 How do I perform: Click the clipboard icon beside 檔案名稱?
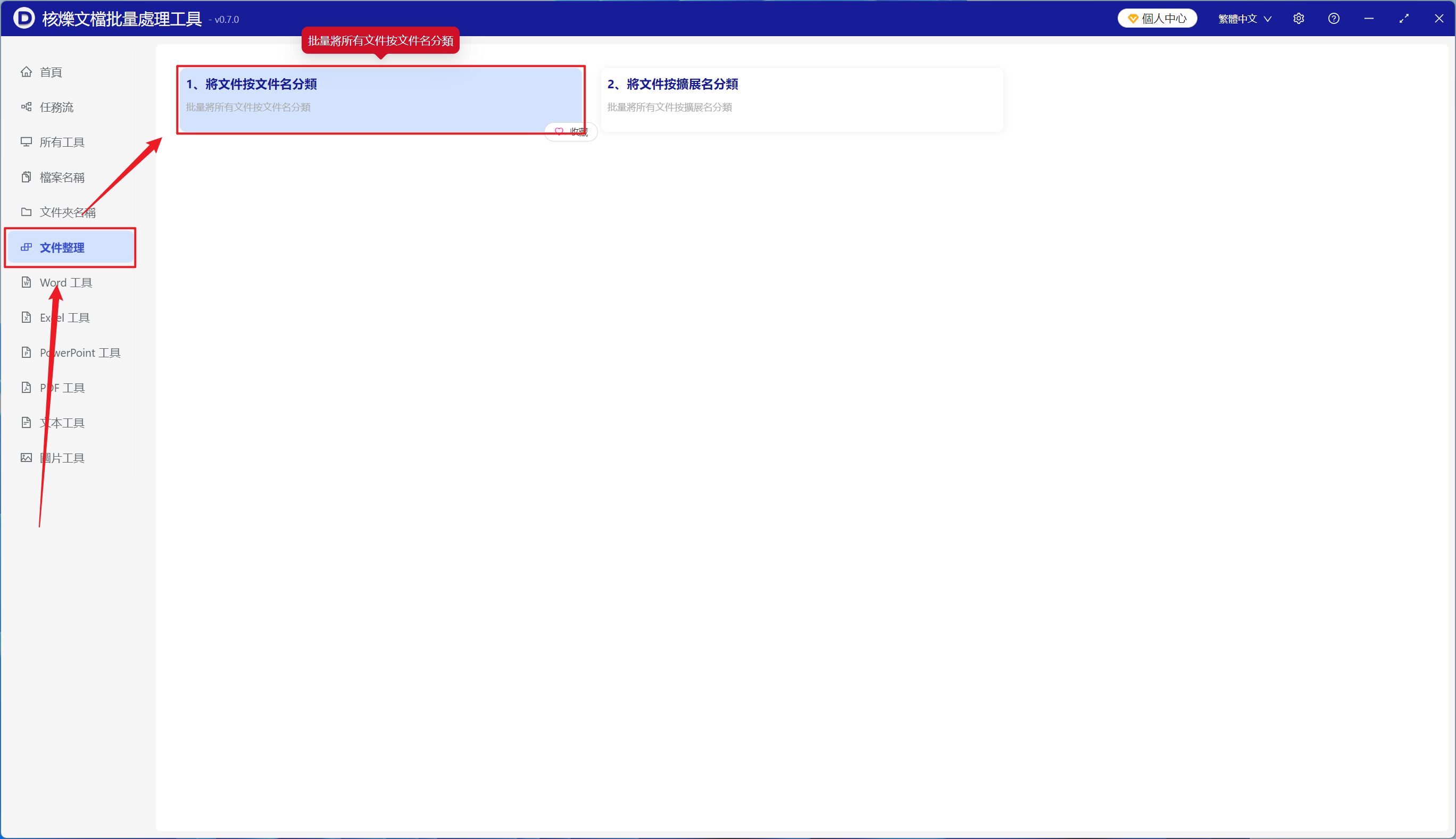coord(26,177)
